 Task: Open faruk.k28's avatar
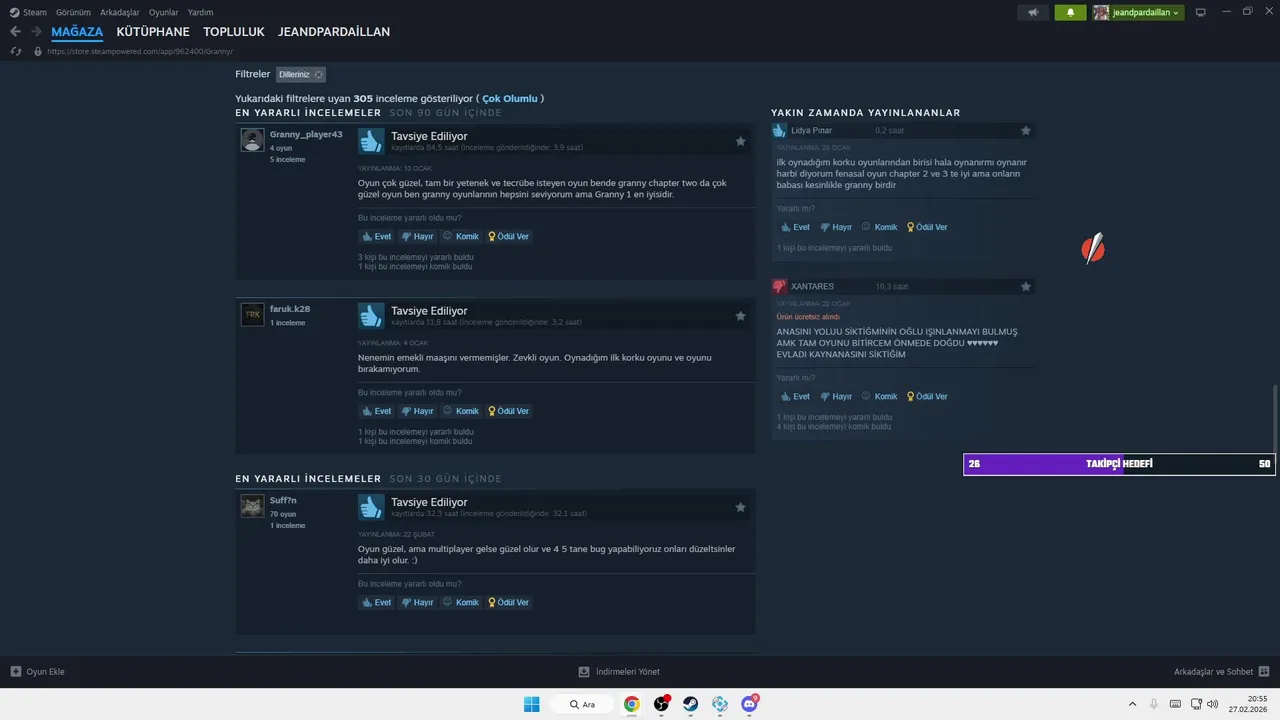coord(252,315)
